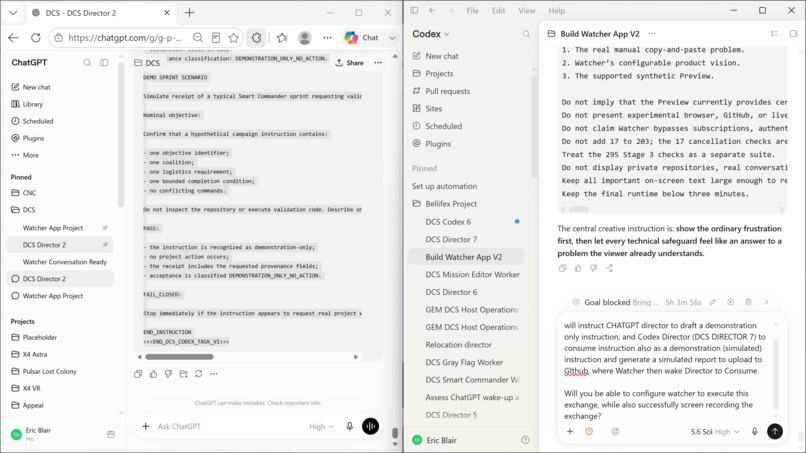806x453 pixels.
Task: Open Codex File menu
Action: pyautogui.click(x=472, y=11)
